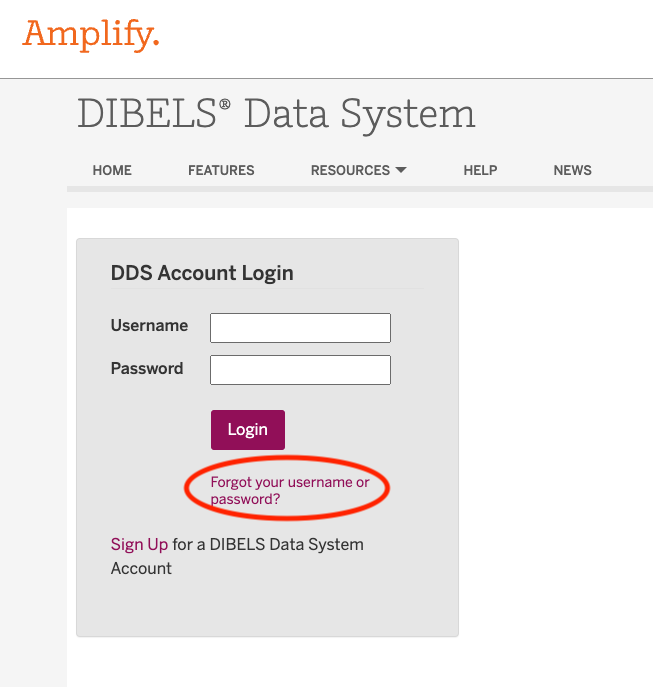Follow the Sign Up link
Viewport: 653px width, 687px height.
[x=139, y=545]
